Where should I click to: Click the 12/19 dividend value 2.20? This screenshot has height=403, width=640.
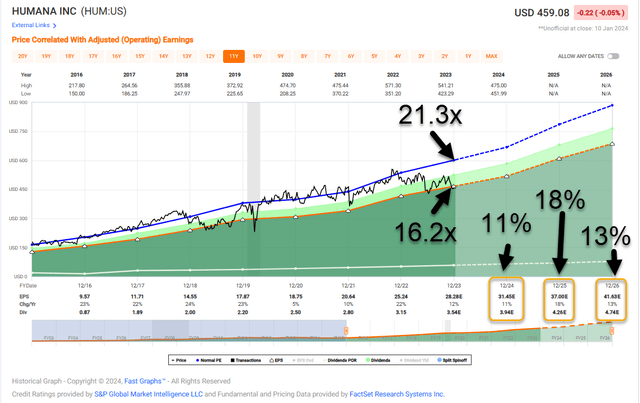pyautogui.click(x=242, y=312)
